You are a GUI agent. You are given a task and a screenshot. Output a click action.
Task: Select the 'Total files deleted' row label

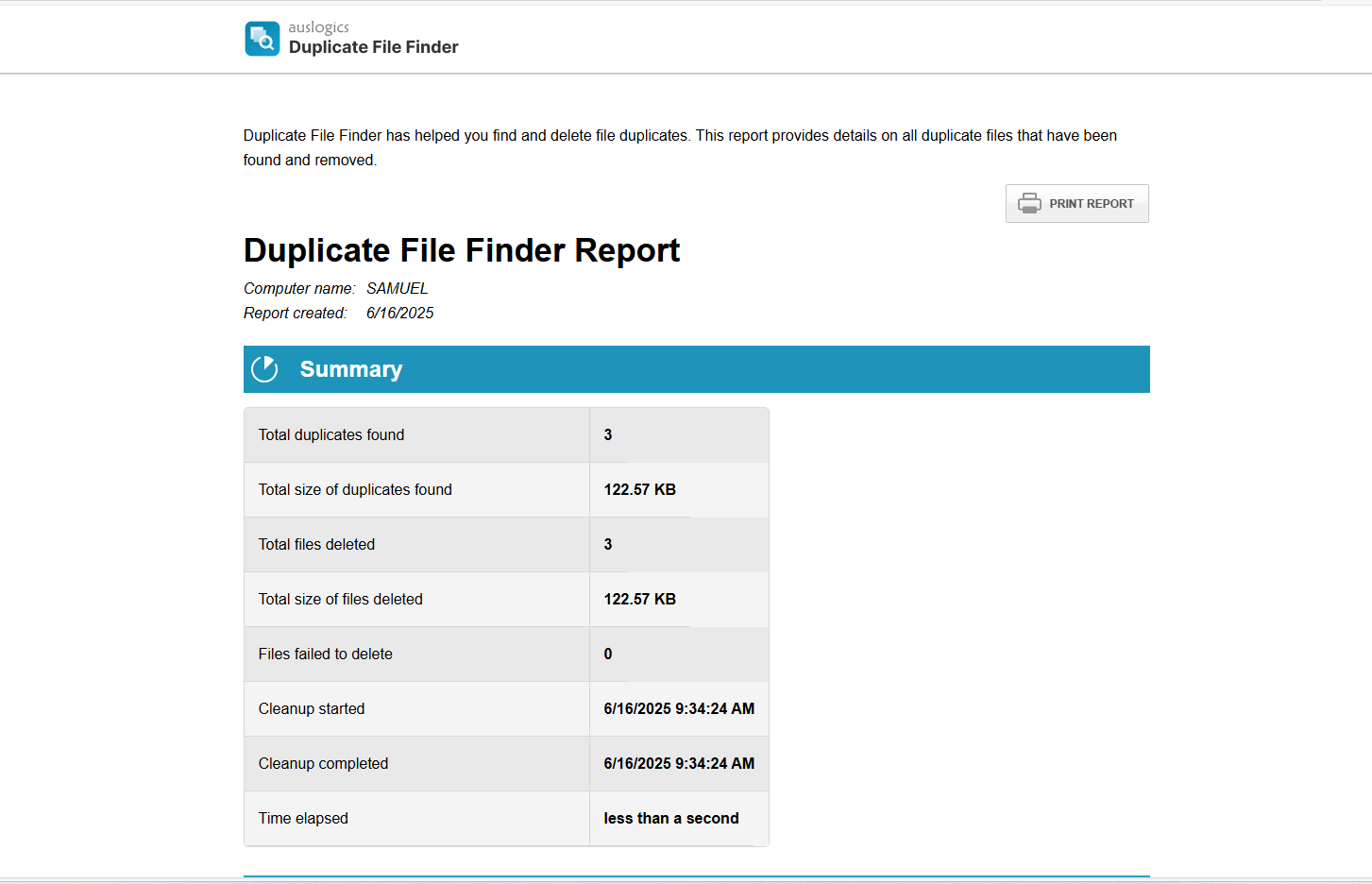[316, 544]
